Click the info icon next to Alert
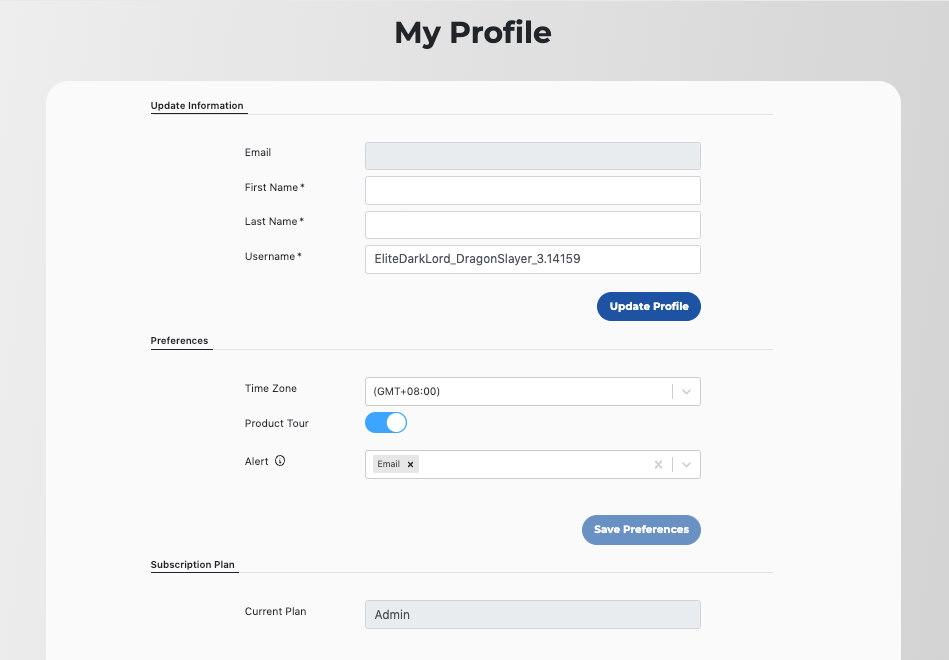 280,461
